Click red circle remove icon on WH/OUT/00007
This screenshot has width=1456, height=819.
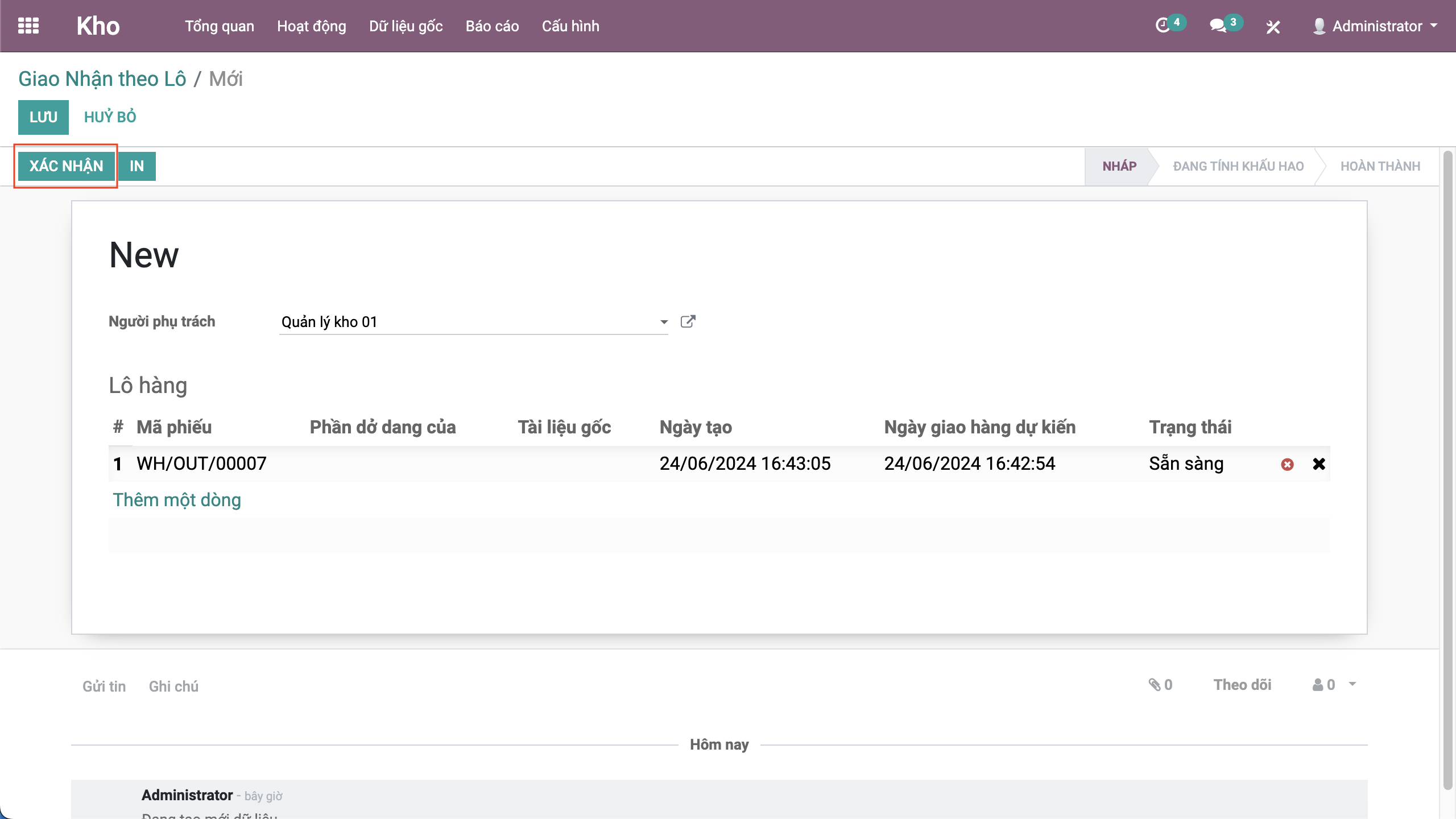click(1287, 464)
